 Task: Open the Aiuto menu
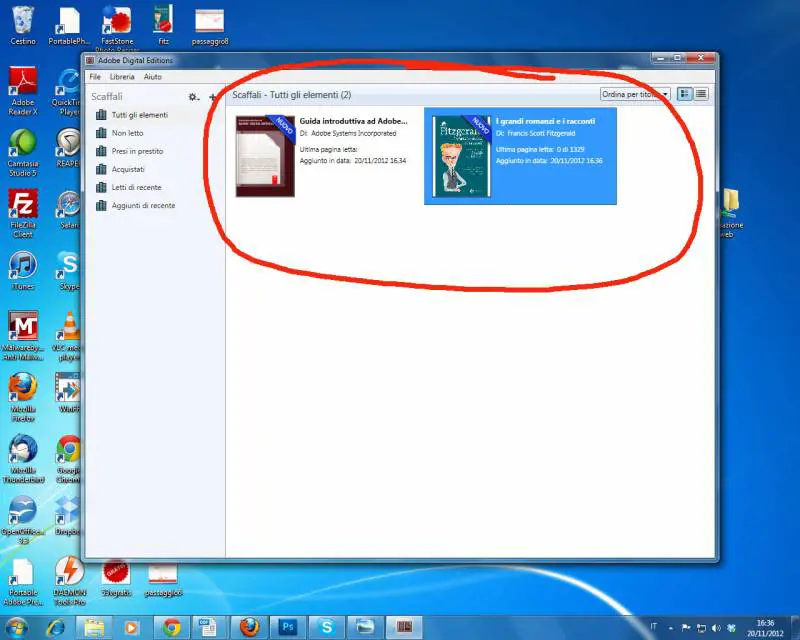(152, 77)
